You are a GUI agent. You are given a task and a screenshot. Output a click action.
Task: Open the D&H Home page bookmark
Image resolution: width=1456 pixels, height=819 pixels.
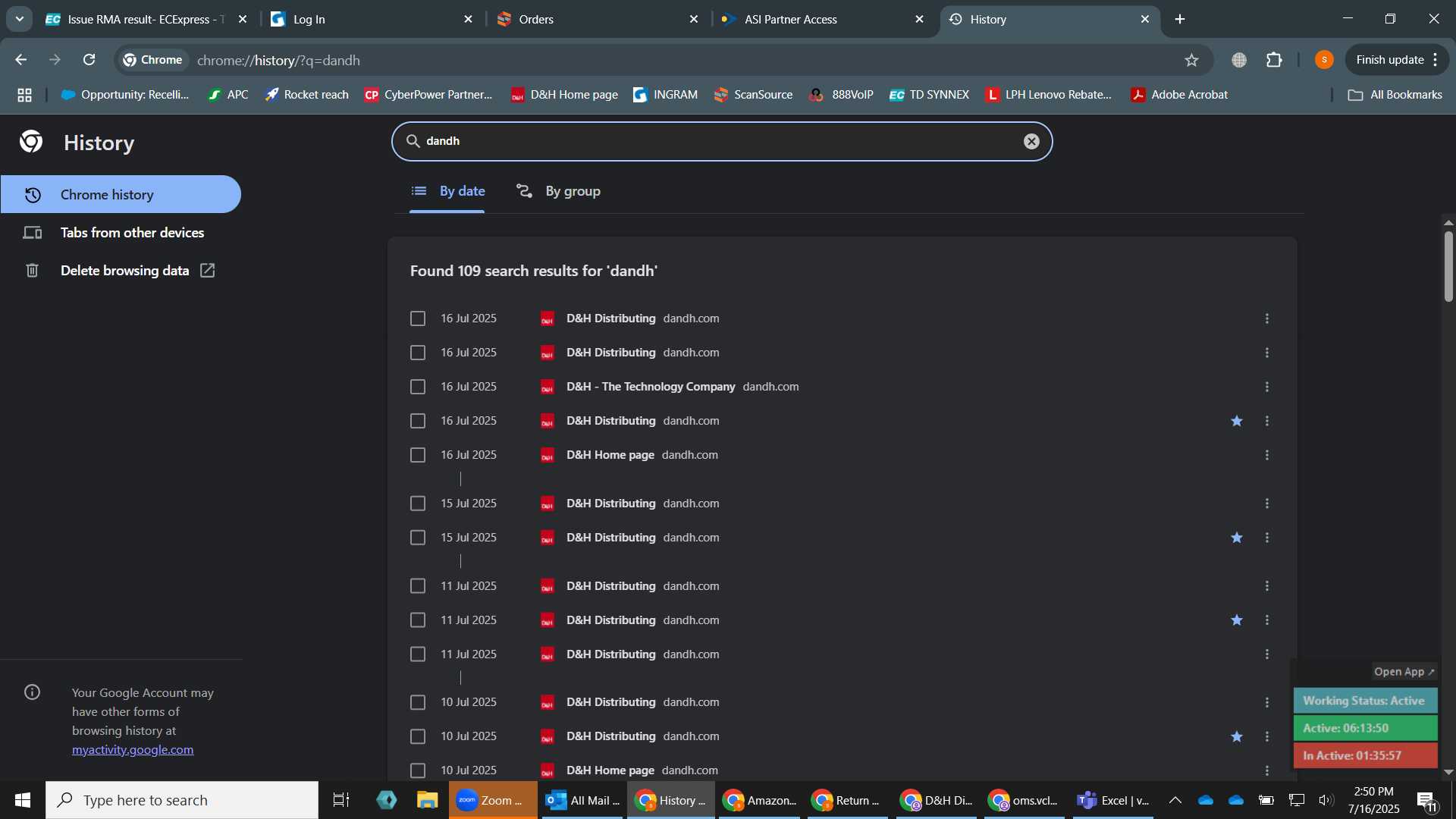tap(564, 95)
